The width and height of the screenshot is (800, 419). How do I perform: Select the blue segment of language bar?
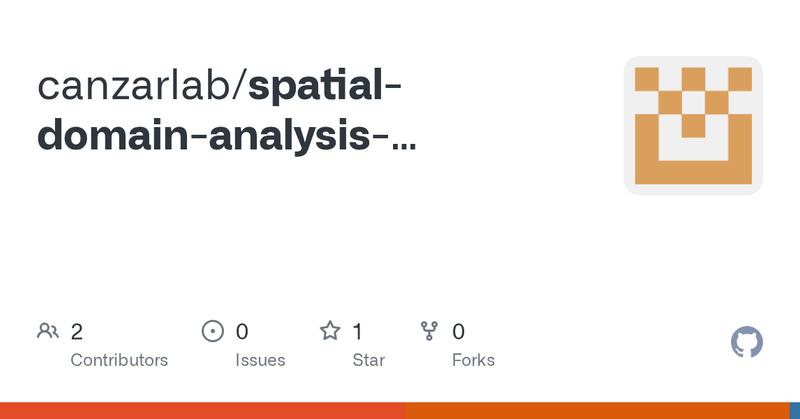pos(795,411)
